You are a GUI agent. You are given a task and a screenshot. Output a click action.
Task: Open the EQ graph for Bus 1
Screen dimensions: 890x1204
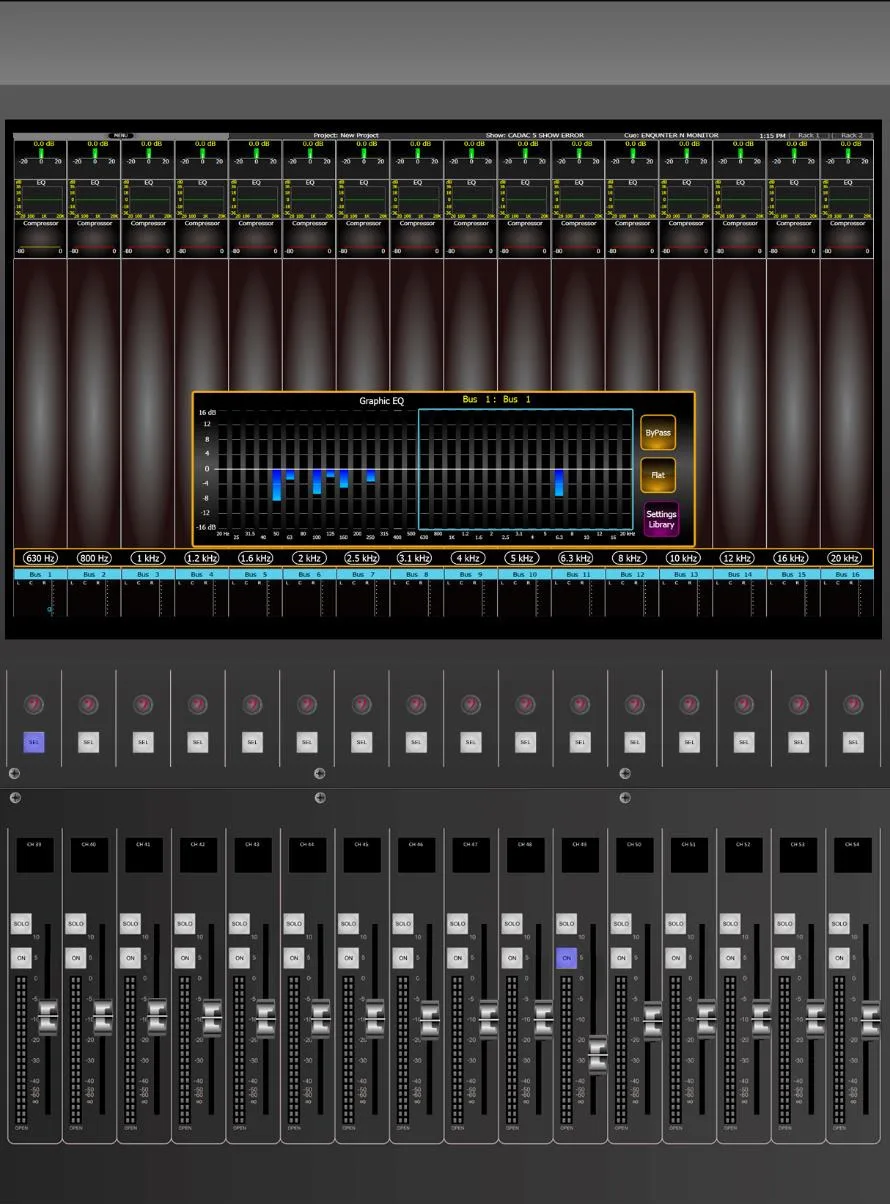coord(41,199)
